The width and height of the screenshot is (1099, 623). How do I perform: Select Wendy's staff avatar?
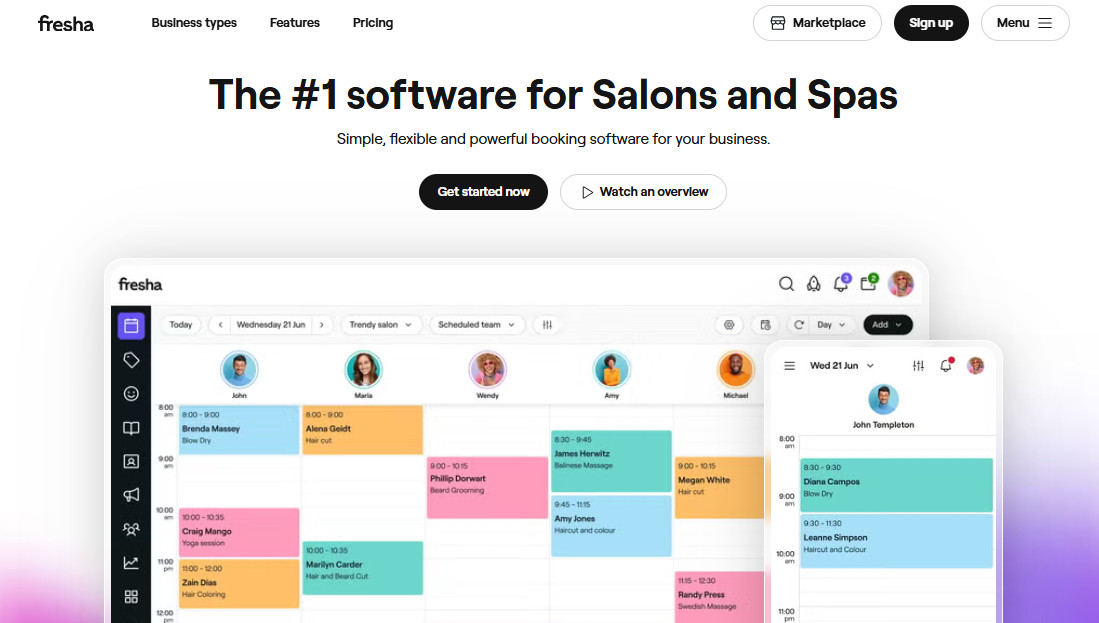coord(487,369)
